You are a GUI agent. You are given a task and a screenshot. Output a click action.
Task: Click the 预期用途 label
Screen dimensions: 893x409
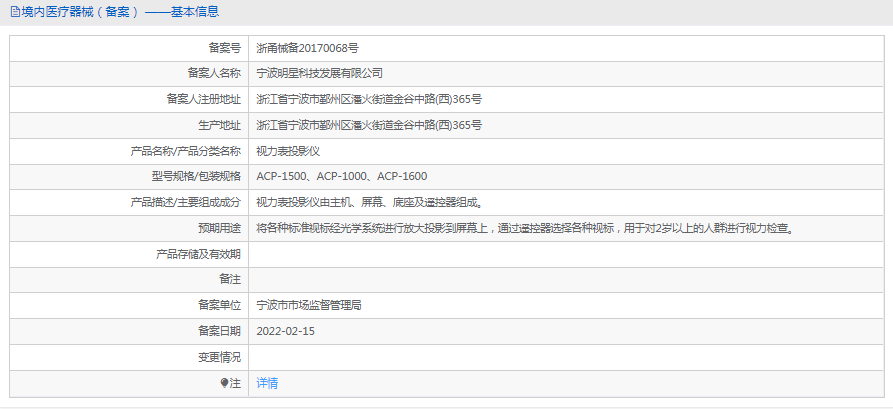[x=219, y=228]
